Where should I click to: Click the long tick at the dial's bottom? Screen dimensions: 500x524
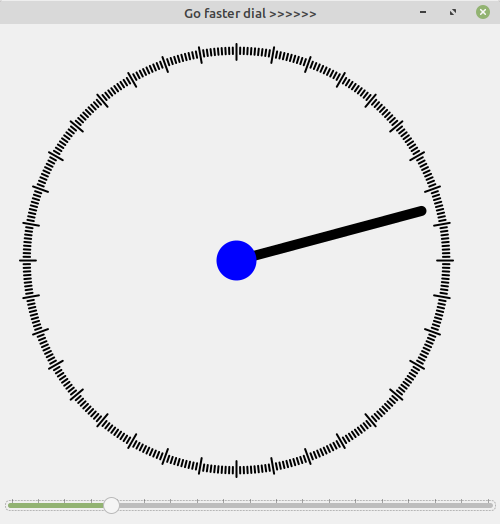(x=237, y=469)
